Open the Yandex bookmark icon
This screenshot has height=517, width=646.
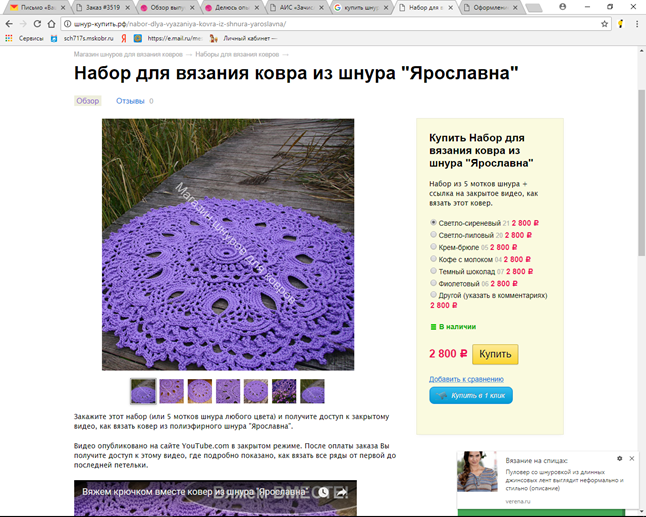coord(123,38)
